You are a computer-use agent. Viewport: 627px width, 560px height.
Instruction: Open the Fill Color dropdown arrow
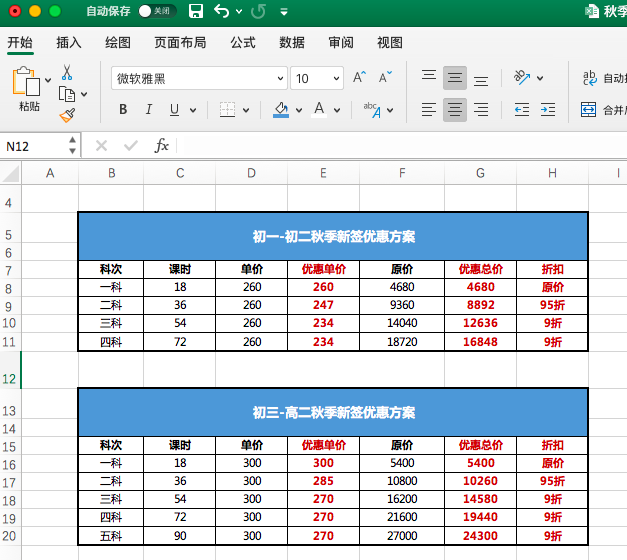click(299, 110)
